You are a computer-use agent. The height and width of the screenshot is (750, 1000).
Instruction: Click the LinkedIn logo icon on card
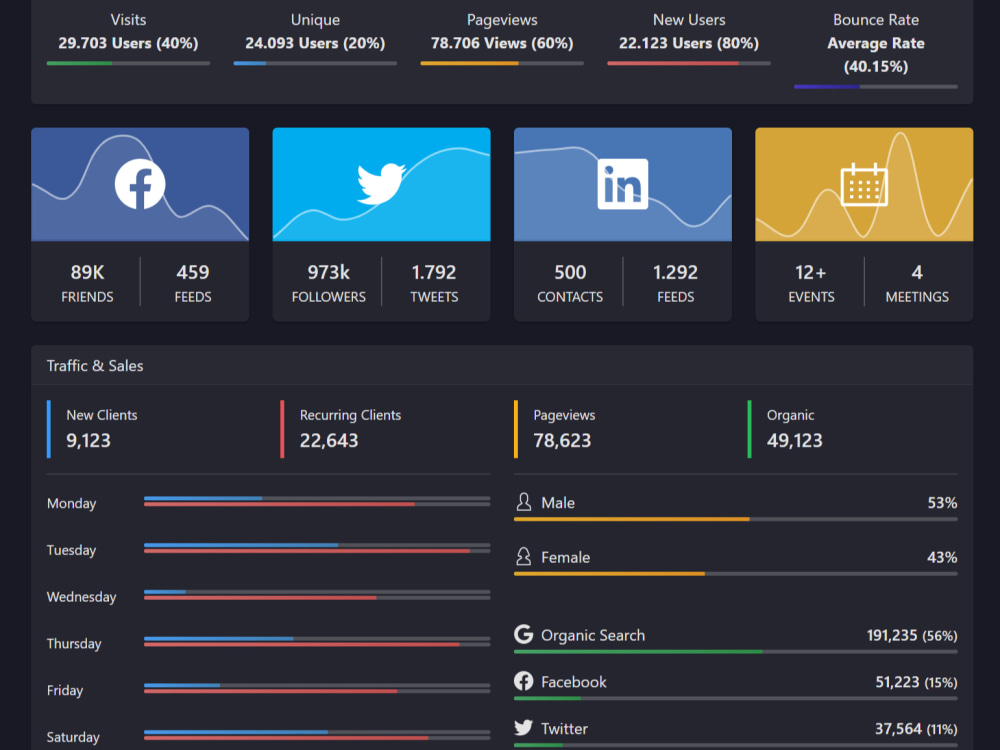[622, 184]
